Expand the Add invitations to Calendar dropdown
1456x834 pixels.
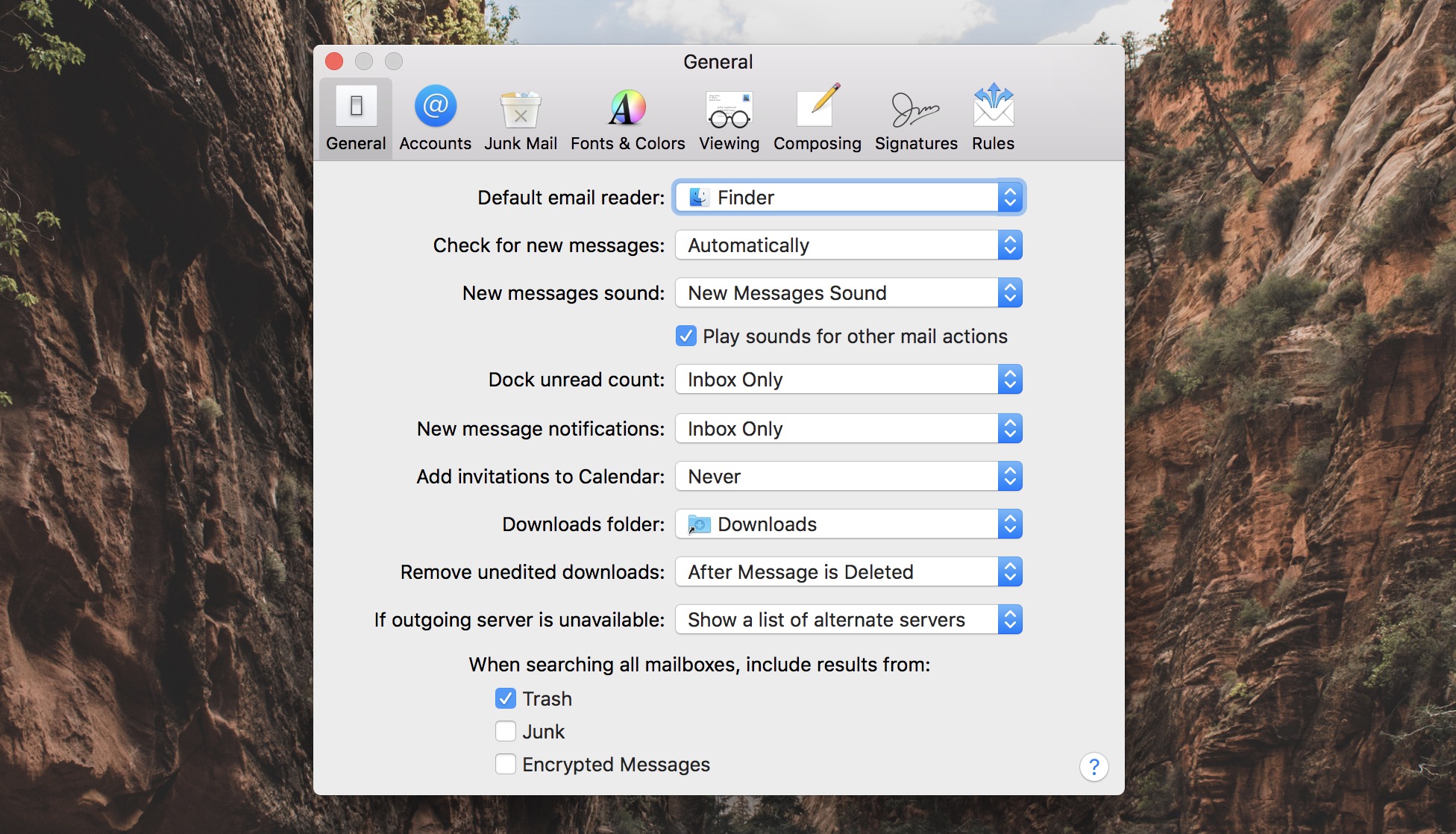coord(847,475)
